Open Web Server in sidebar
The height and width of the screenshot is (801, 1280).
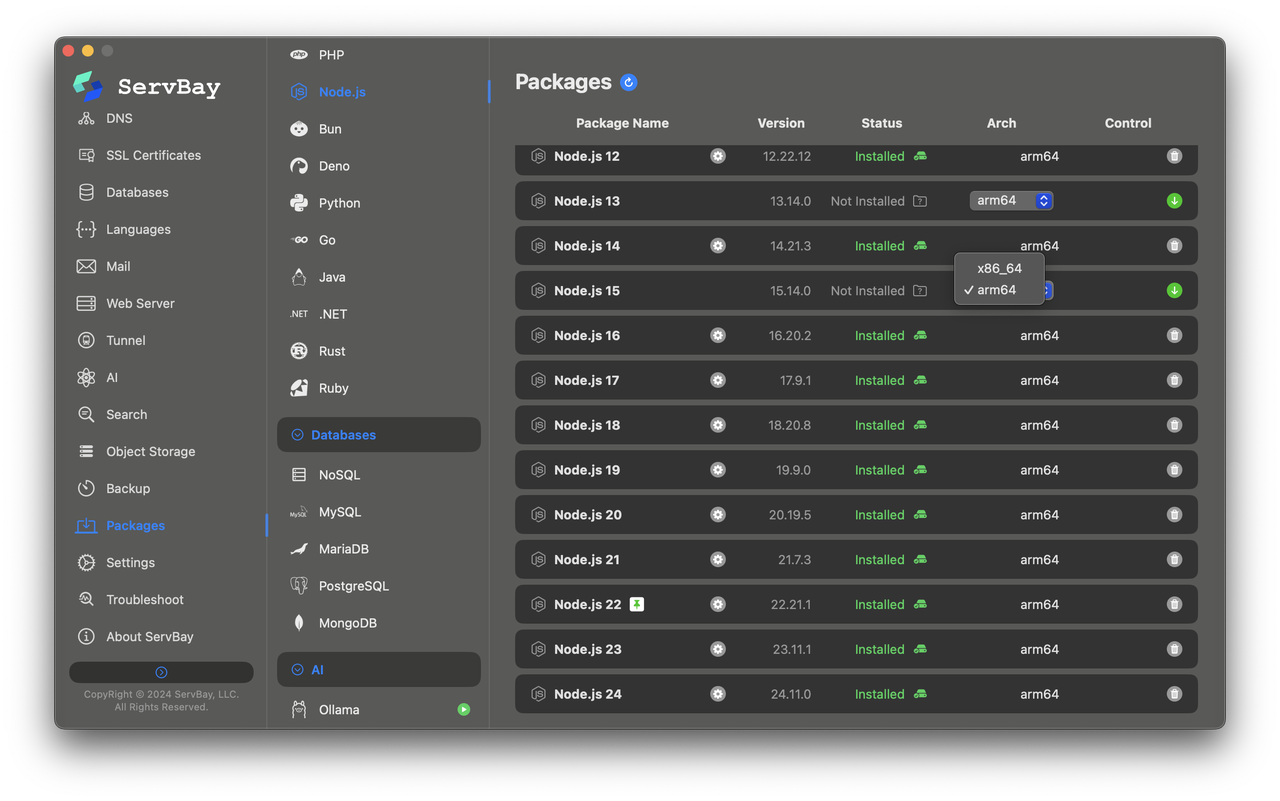[x=140, y=303]
